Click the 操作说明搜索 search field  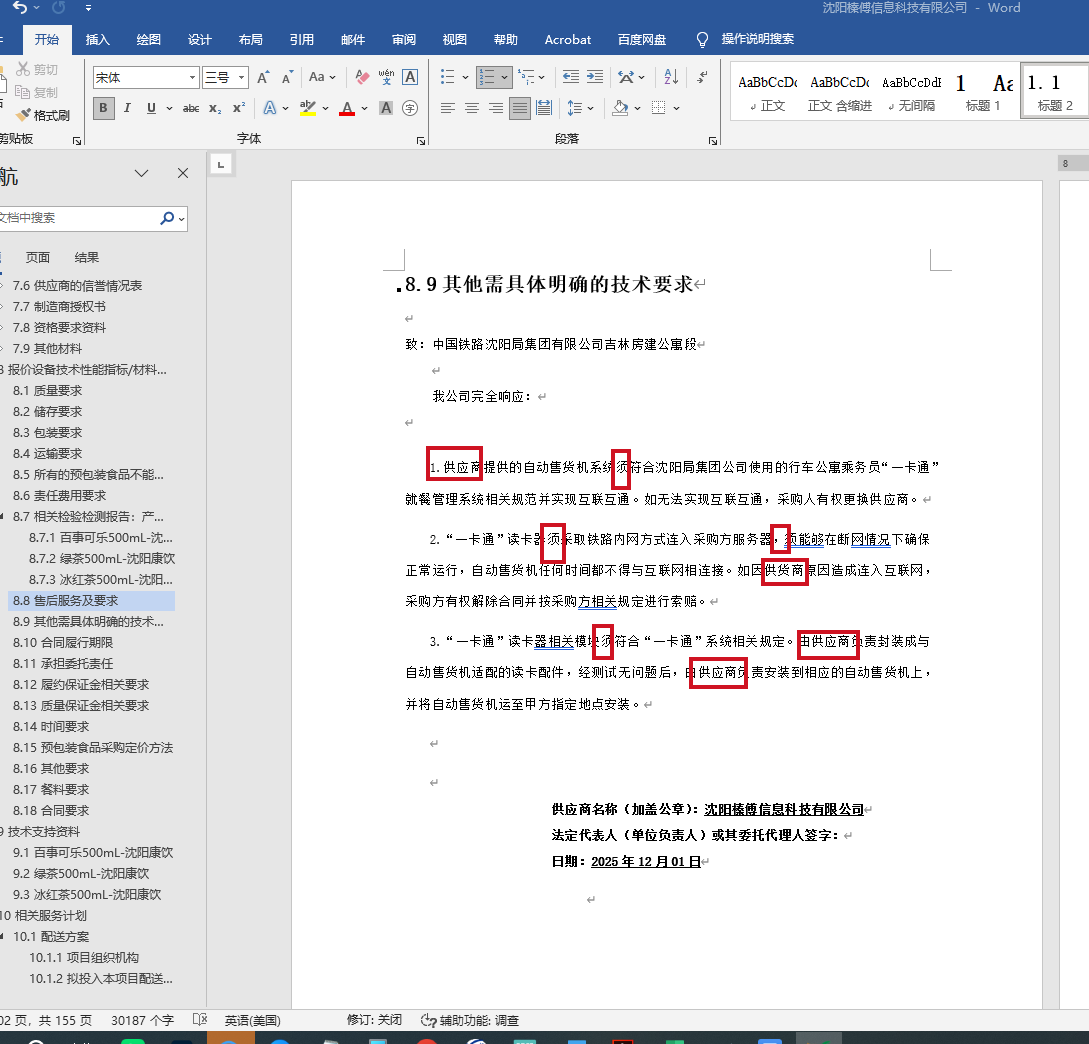coord(757,39)
